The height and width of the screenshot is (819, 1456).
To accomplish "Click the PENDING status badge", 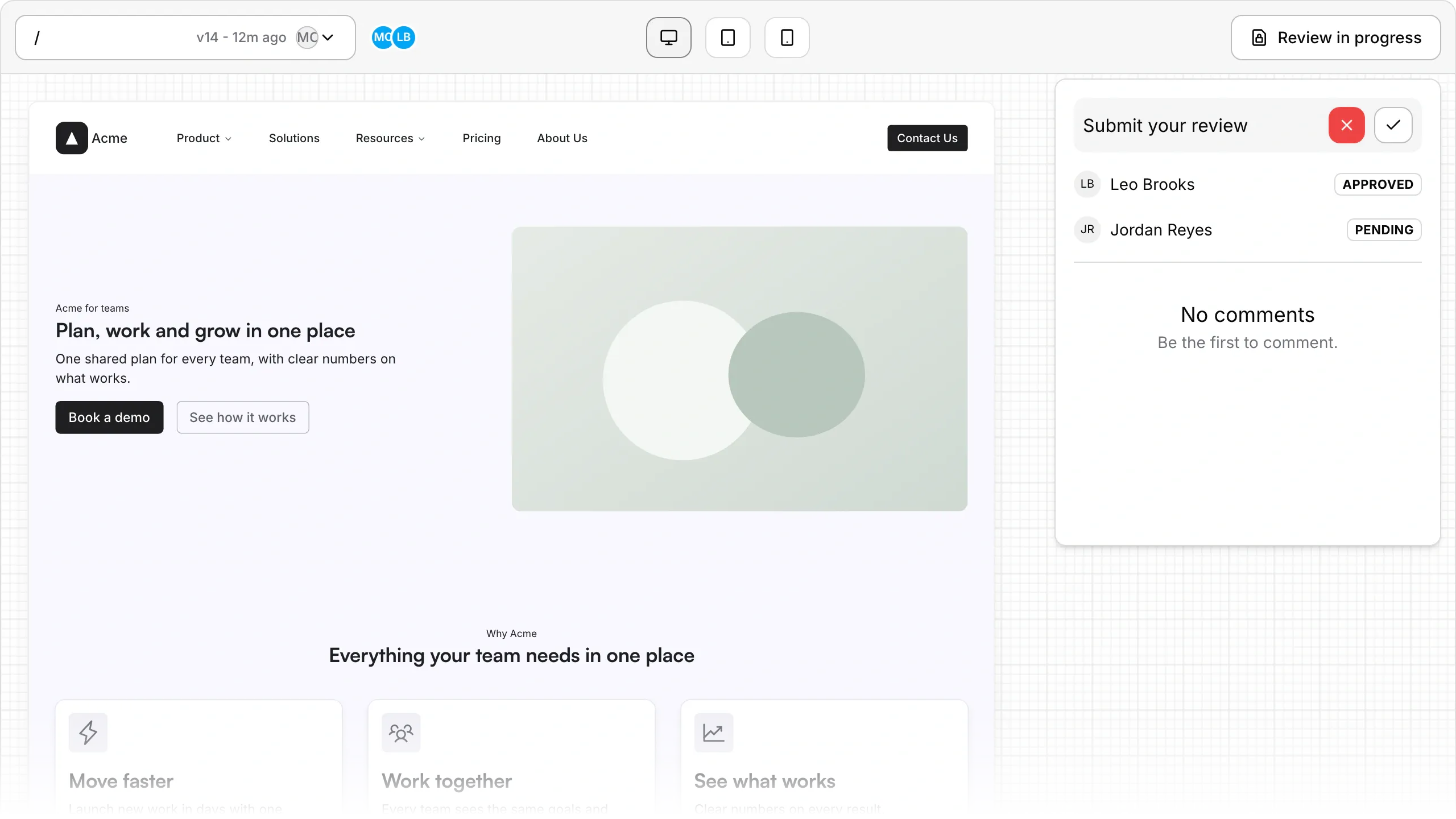I will pos(1384,230).
